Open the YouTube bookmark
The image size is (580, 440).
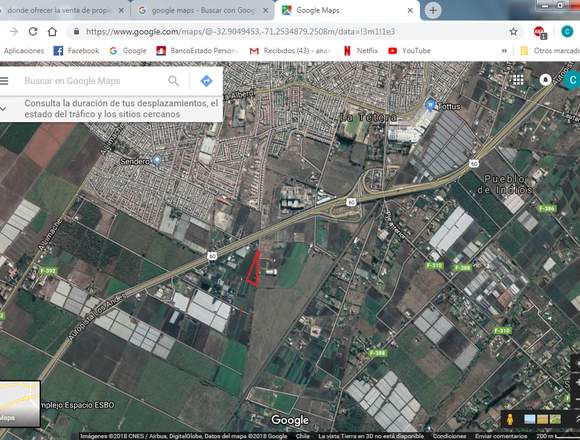[409, 51]
